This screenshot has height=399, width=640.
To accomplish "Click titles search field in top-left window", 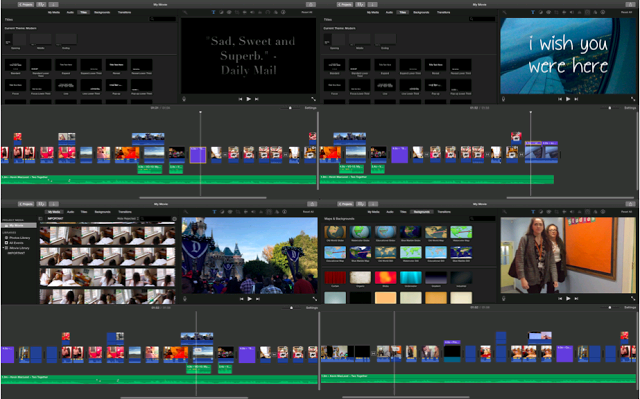I will pos(163,19).
